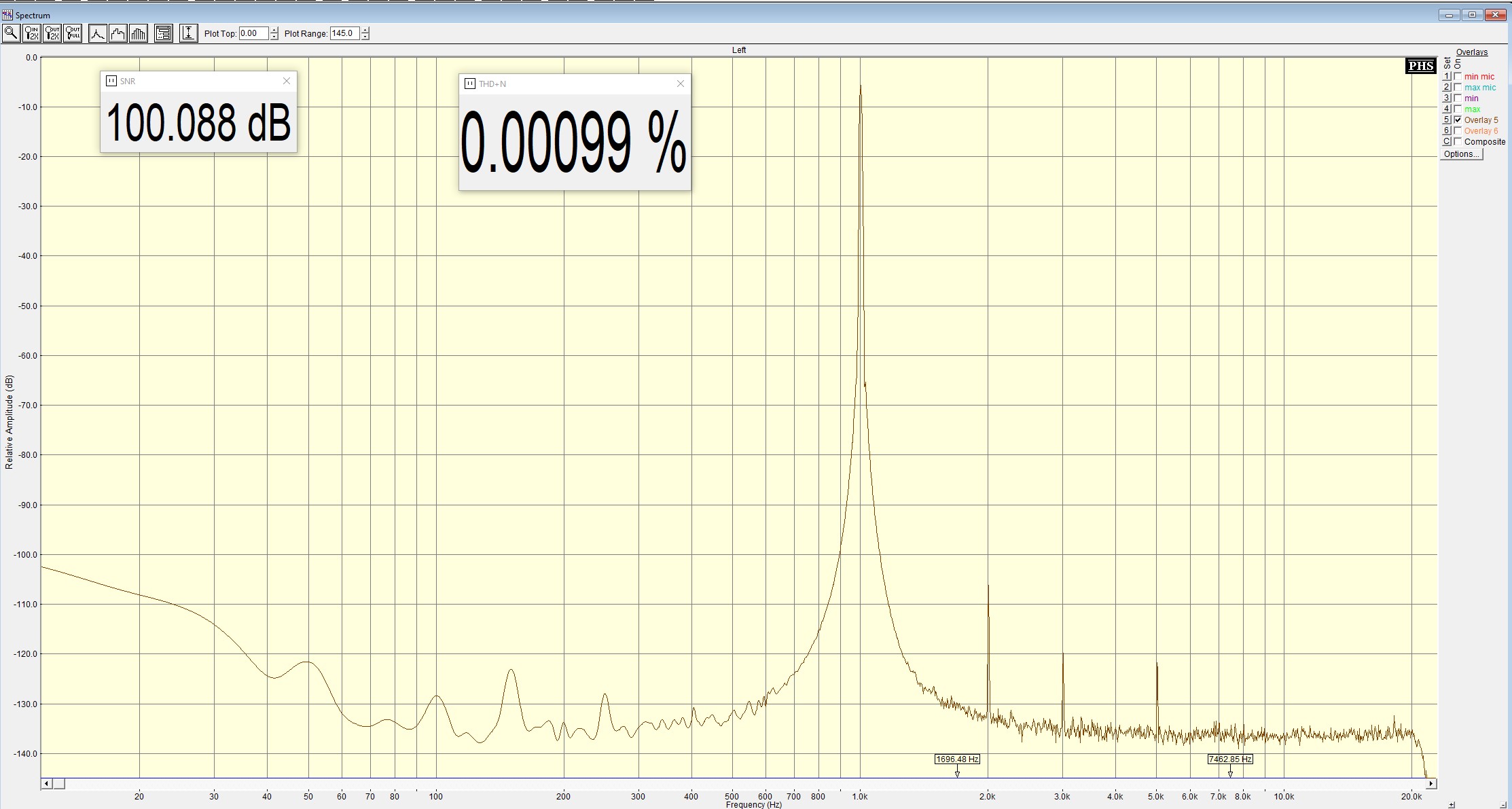Close the THD+N readout window
Viewport: 1512px width, 809px height.
click(x=681, y=84)
